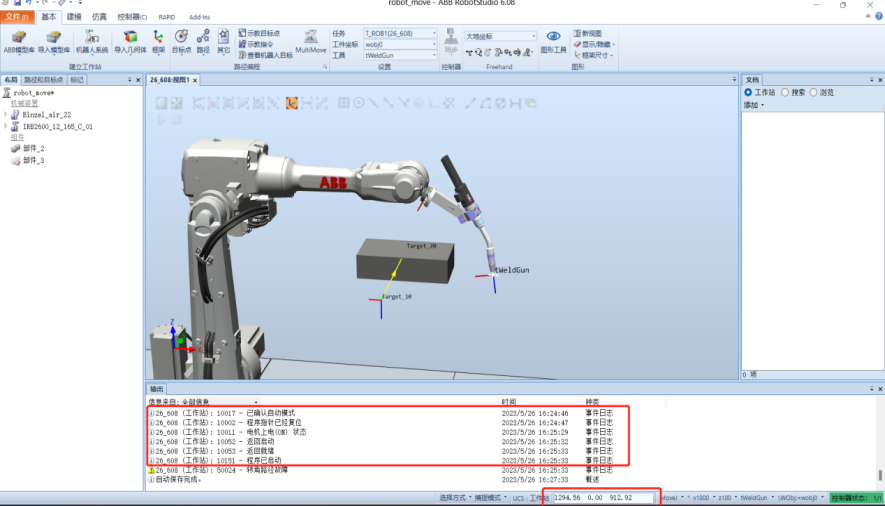Open the 选择方式 status bar dropdown
The height and width of the screenshot is (506, 885).
pos(455,498)
